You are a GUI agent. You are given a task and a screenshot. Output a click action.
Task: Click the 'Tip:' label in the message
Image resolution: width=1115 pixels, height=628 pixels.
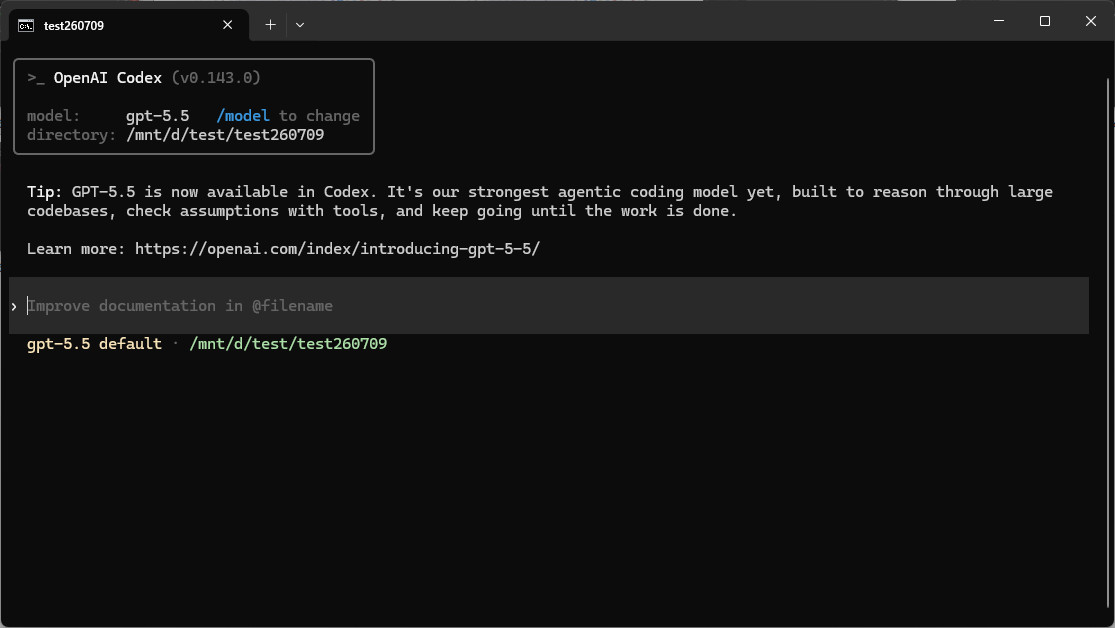coord(45,192)
